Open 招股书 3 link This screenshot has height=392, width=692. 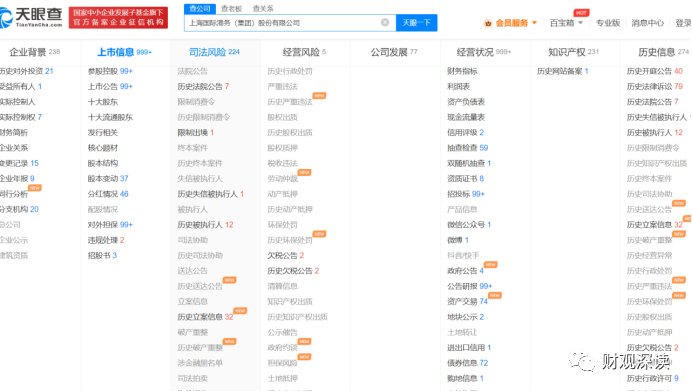(102, 256)
